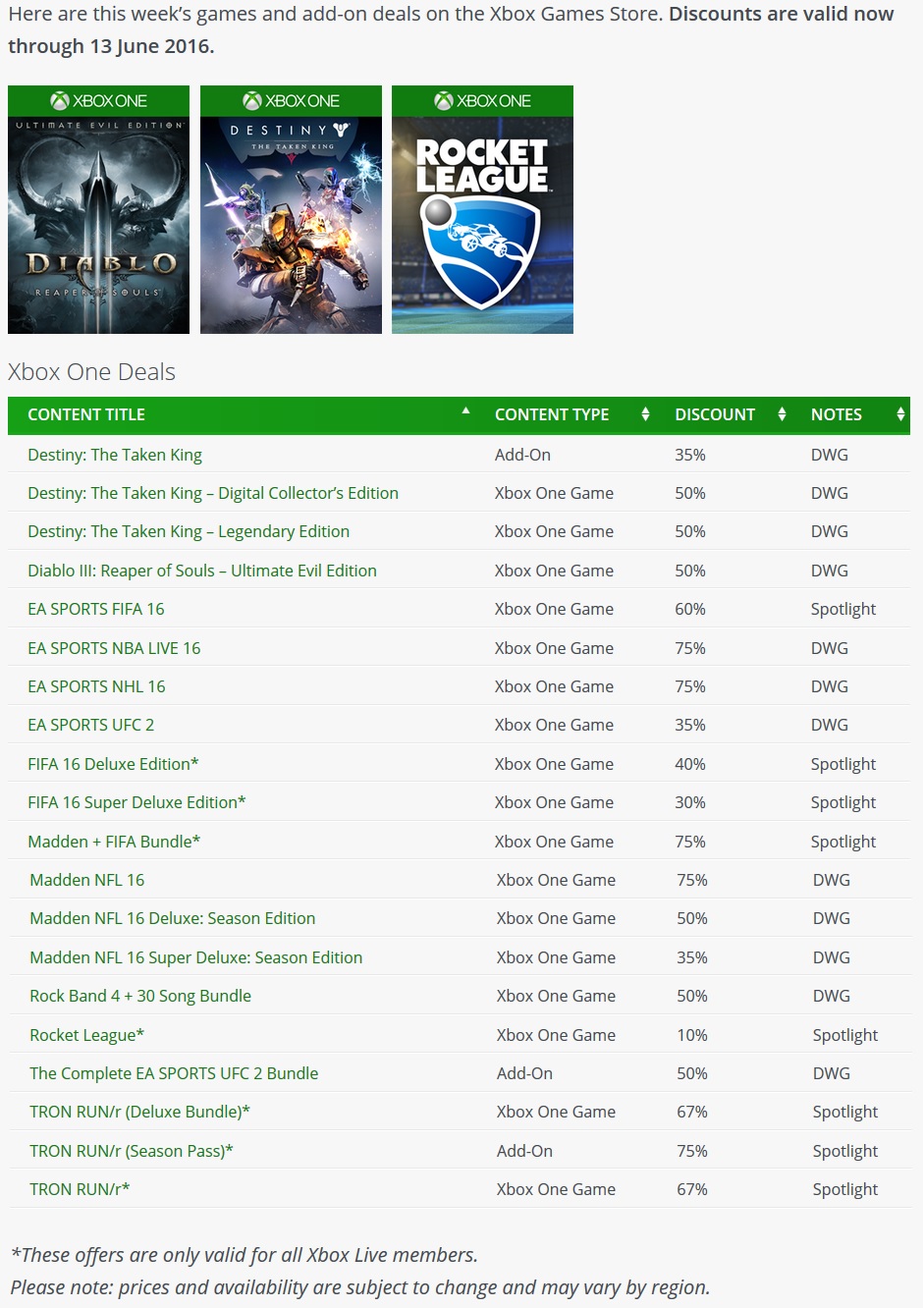Open Destiny: The Taken King Legendary Edition link

pyautogui.click(x=189, y=531)
